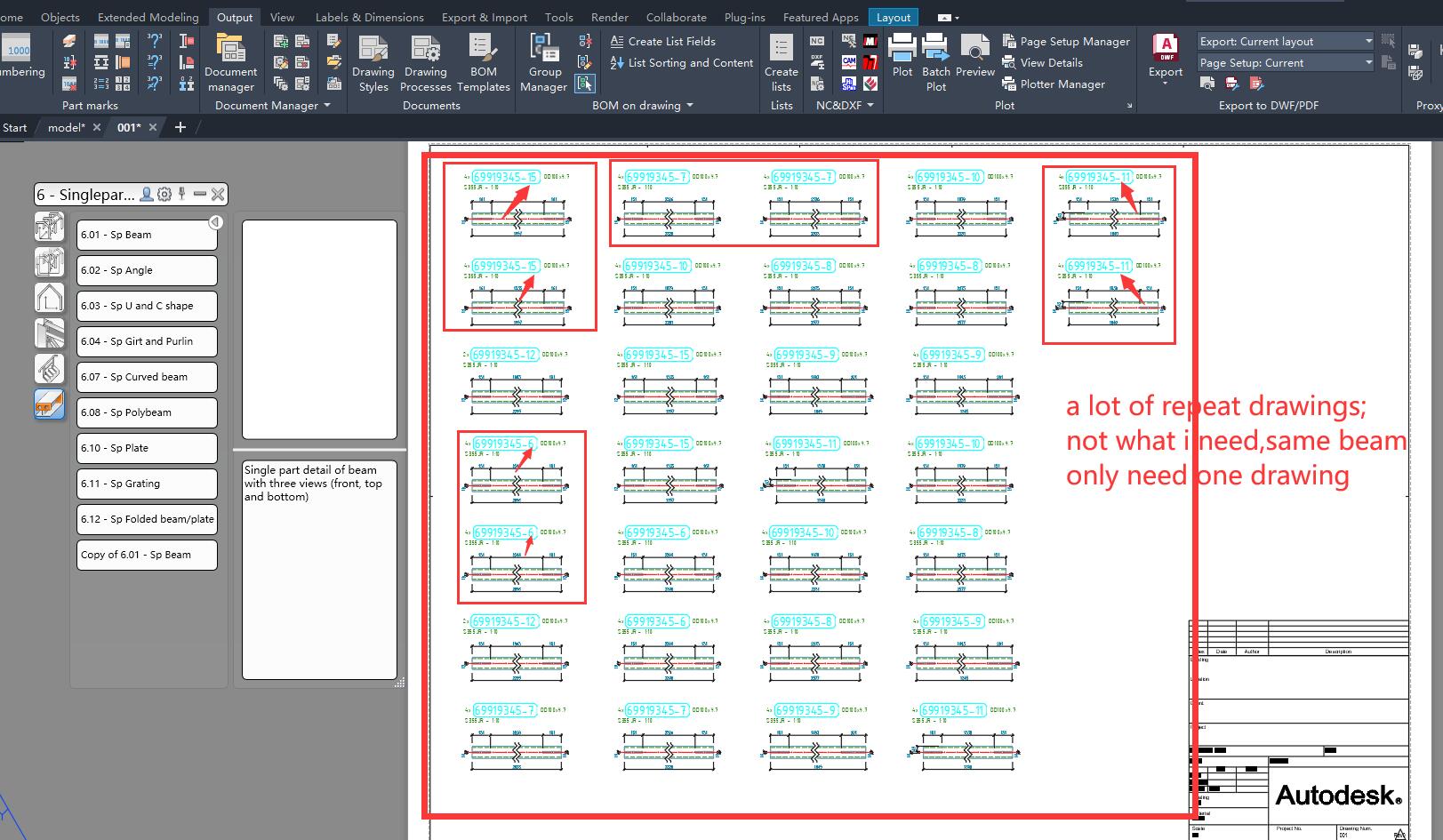This screenshot has height=840, width=1443.
Task: Click the user profile icon in palette header
Action: click(x=148, y=194)
